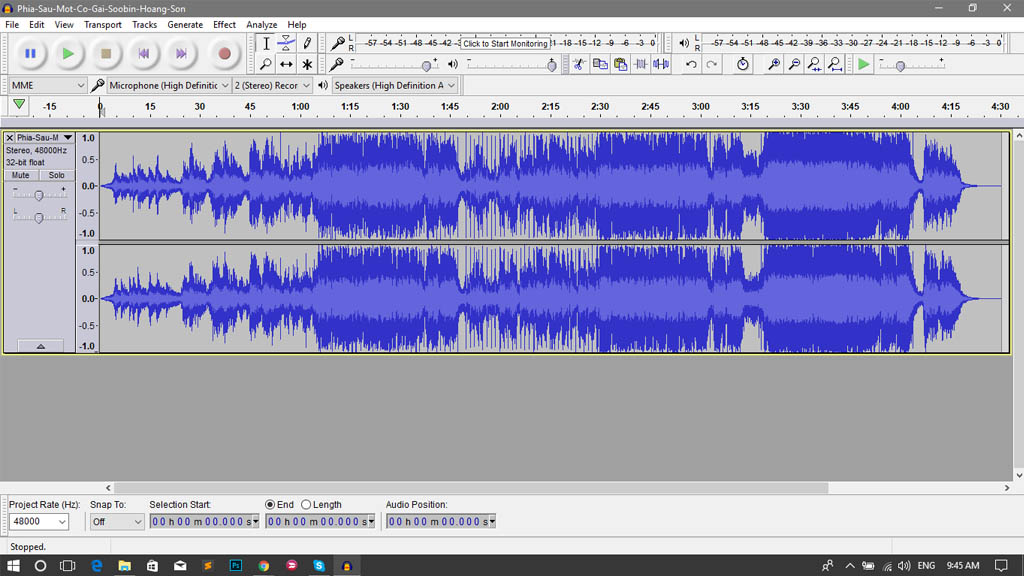Click the Trim Audio icon
This screenshot has width=1024, height=576.
point(641,64)
